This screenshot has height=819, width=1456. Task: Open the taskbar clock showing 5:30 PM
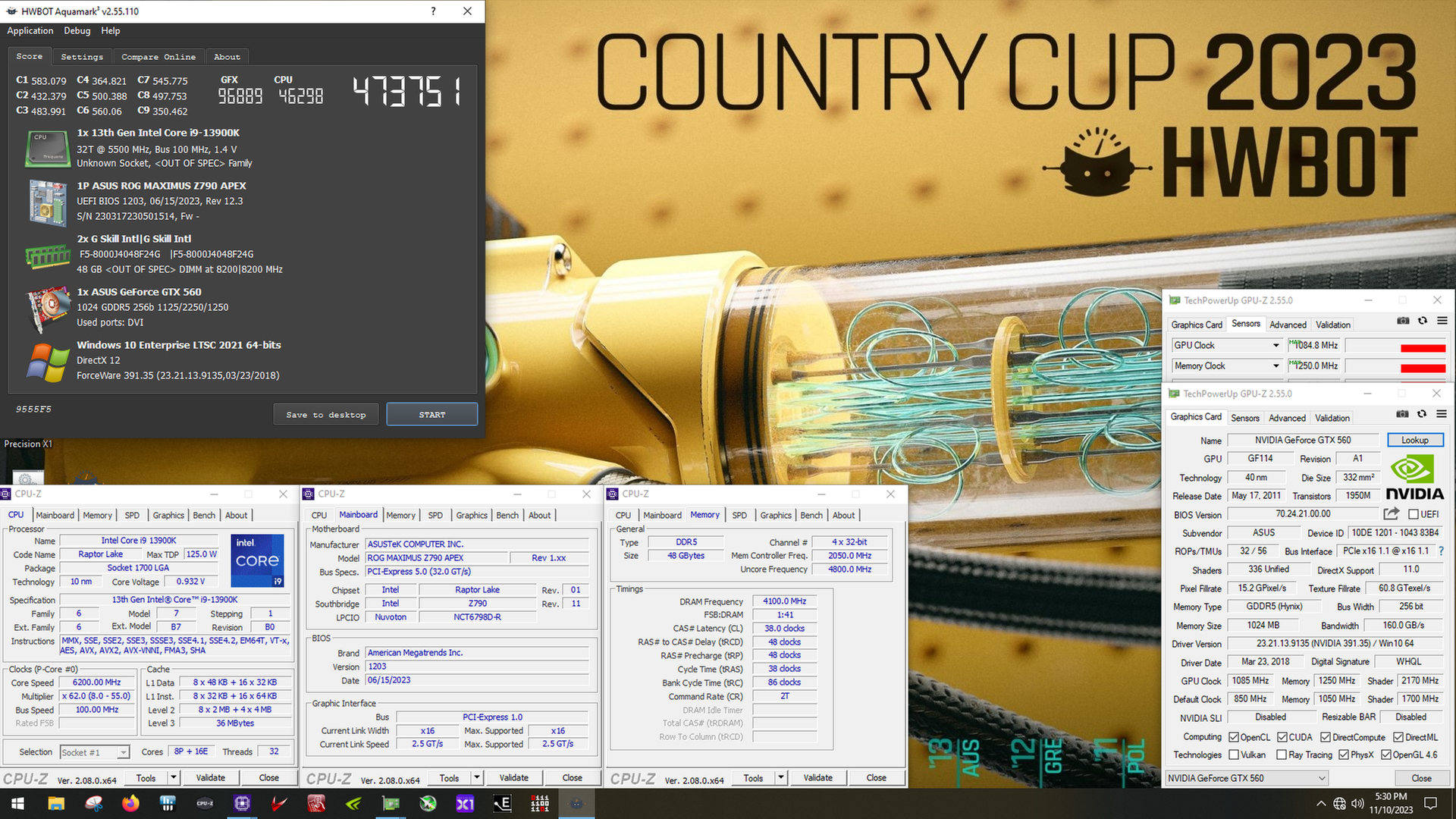(x=1391, y=804)
